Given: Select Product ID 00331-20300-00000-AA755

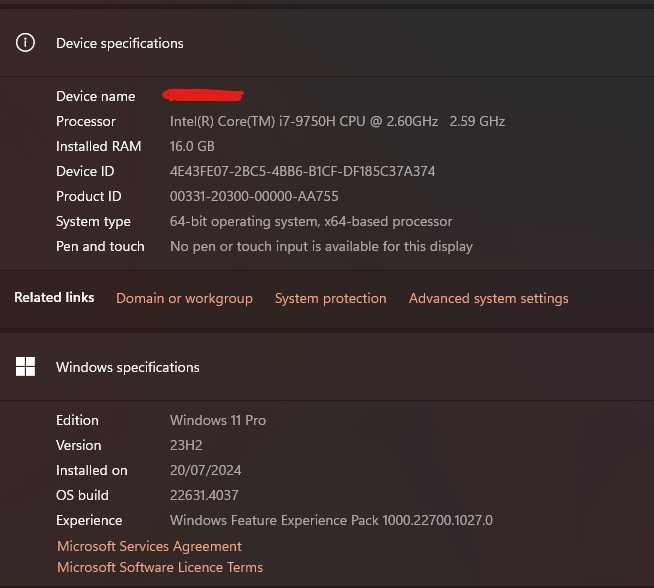Looking at the screenshot, I should (254, 196).
